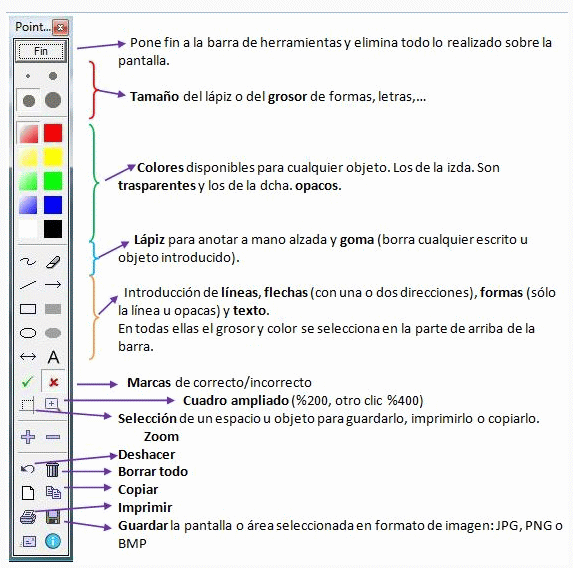
Task: Pick the transparent blue color
Action: (29, 205)
